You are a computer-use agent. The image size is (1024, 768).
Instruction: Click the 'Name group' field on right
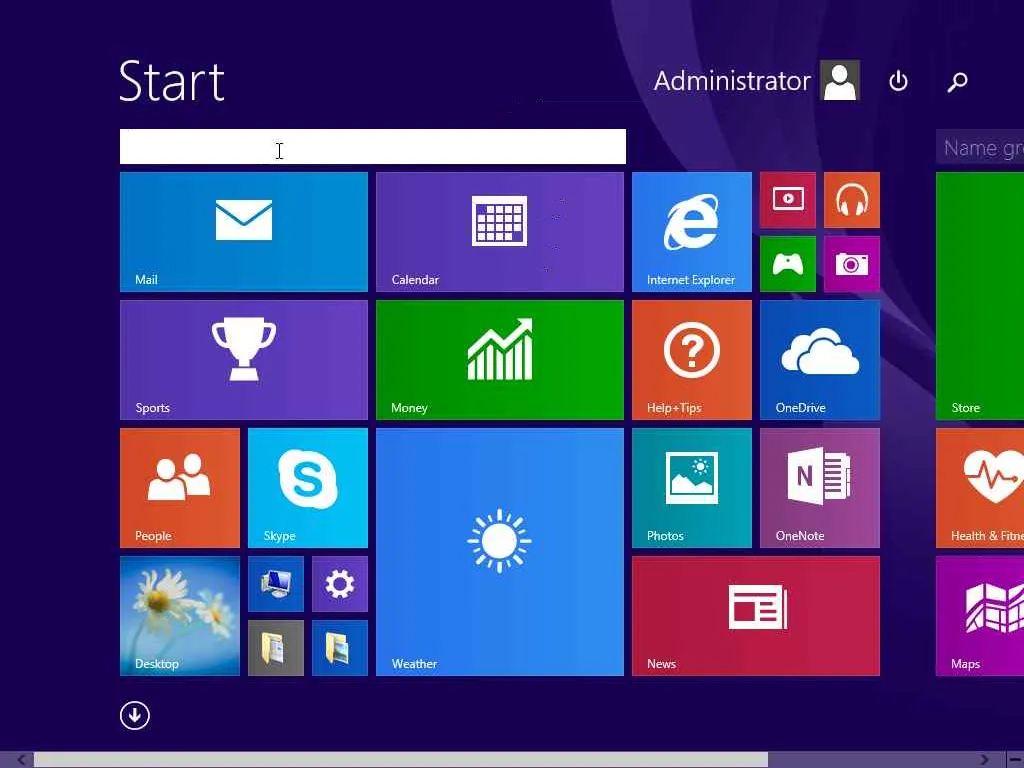(980, 147)
